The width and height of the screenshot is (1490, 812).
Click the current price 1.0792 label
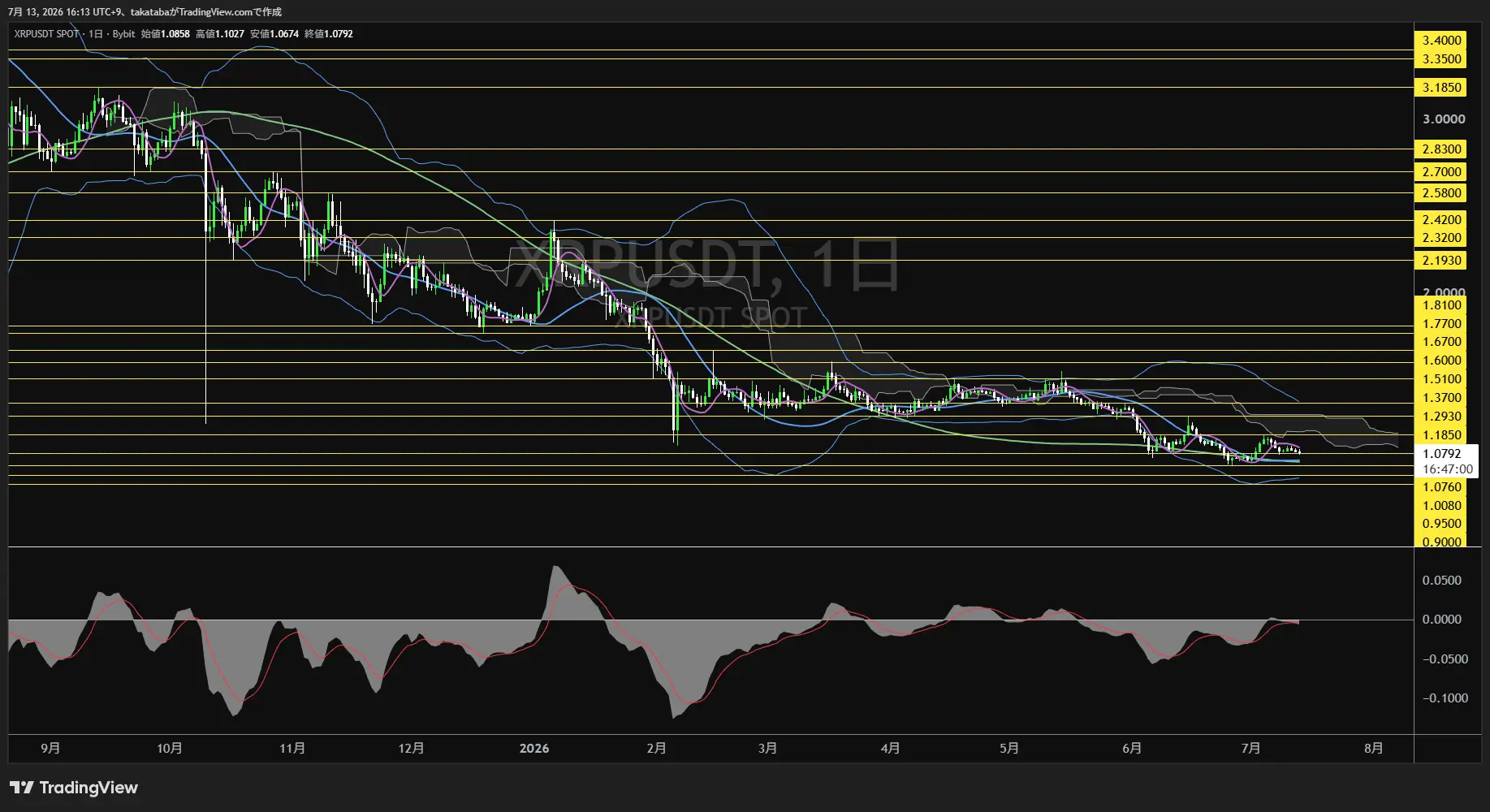pos(1442,454)
